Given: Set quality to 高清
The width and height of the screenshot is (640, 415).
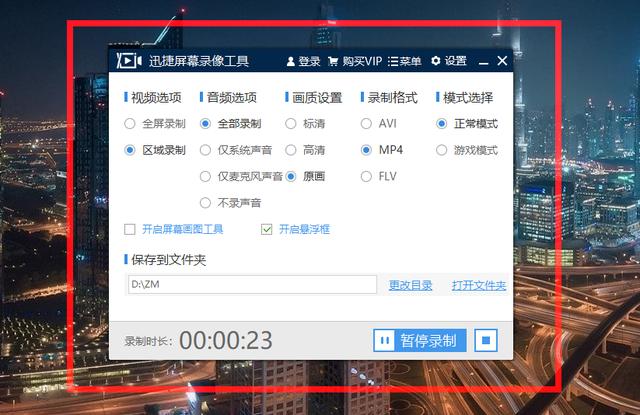Looking at the screenshot, I should (x=305, y=150).
